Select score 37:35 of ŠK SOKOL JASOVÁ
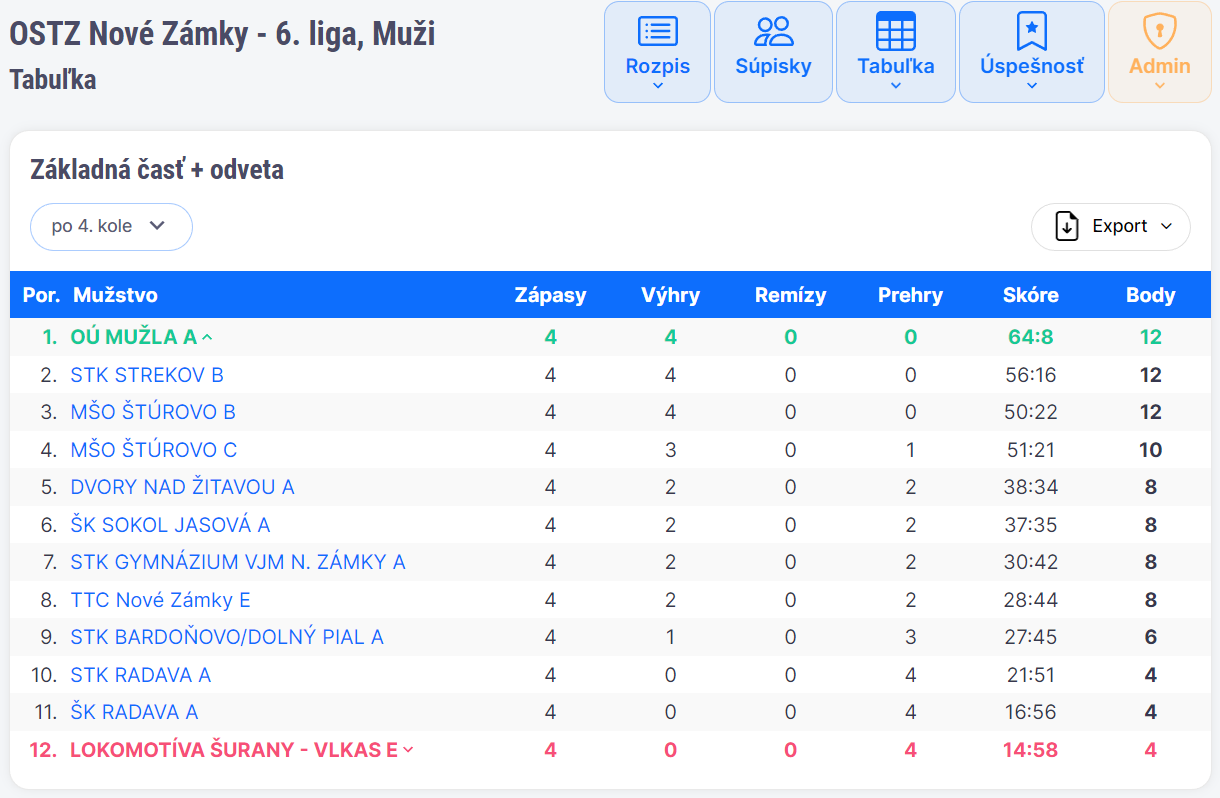 click(1031, 525)
